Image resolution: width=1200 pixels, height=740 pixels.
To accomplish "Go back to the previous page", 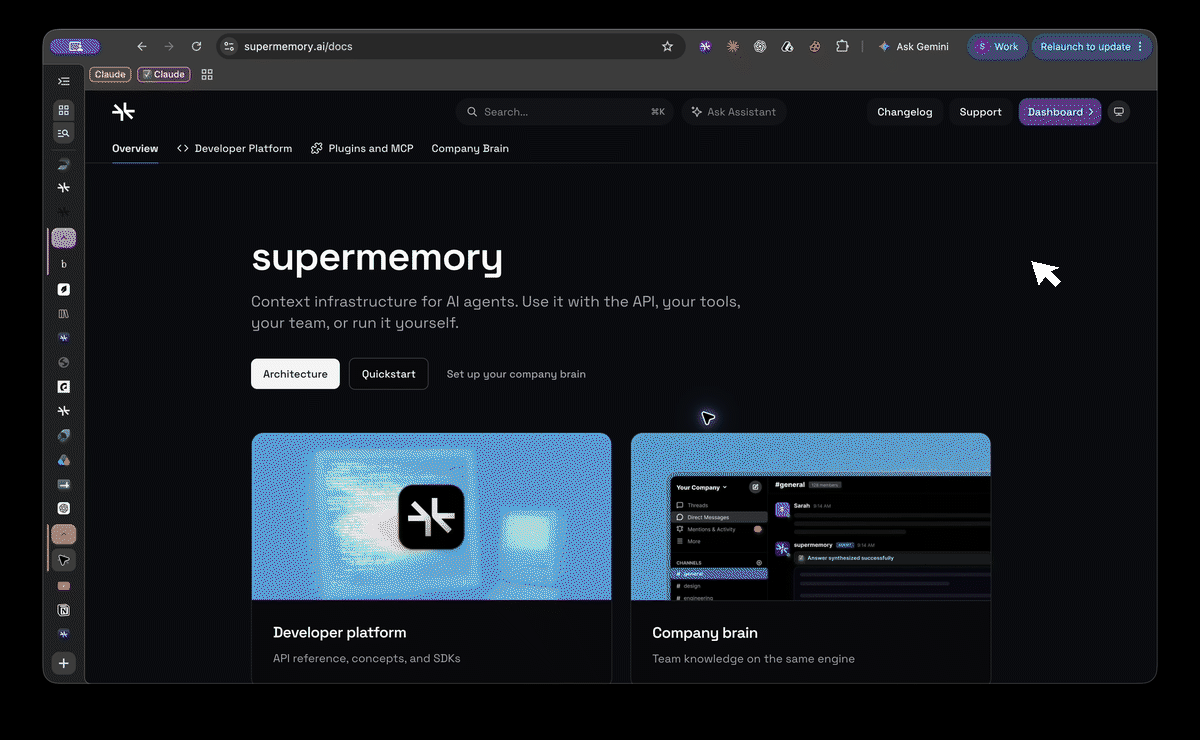I will pyautogui.click(x=142, y=46).
